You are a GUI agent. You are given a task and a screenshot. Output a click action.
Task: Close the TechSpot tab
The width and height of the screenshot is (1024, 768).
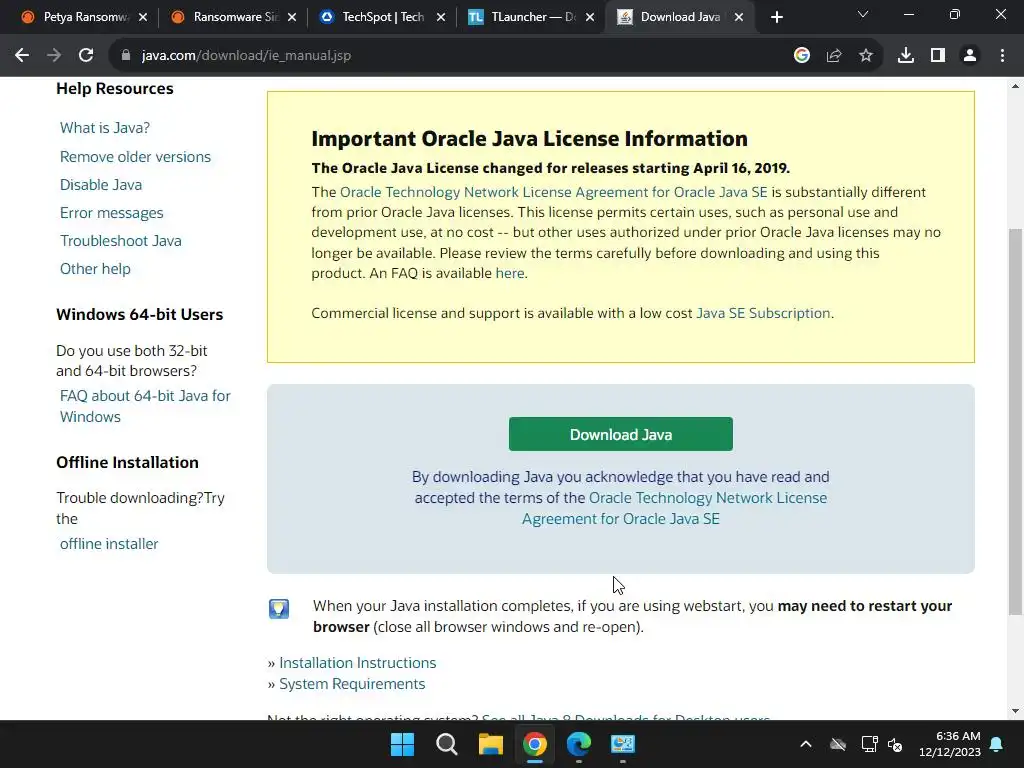pyautogui.click(x=441, y=17)
